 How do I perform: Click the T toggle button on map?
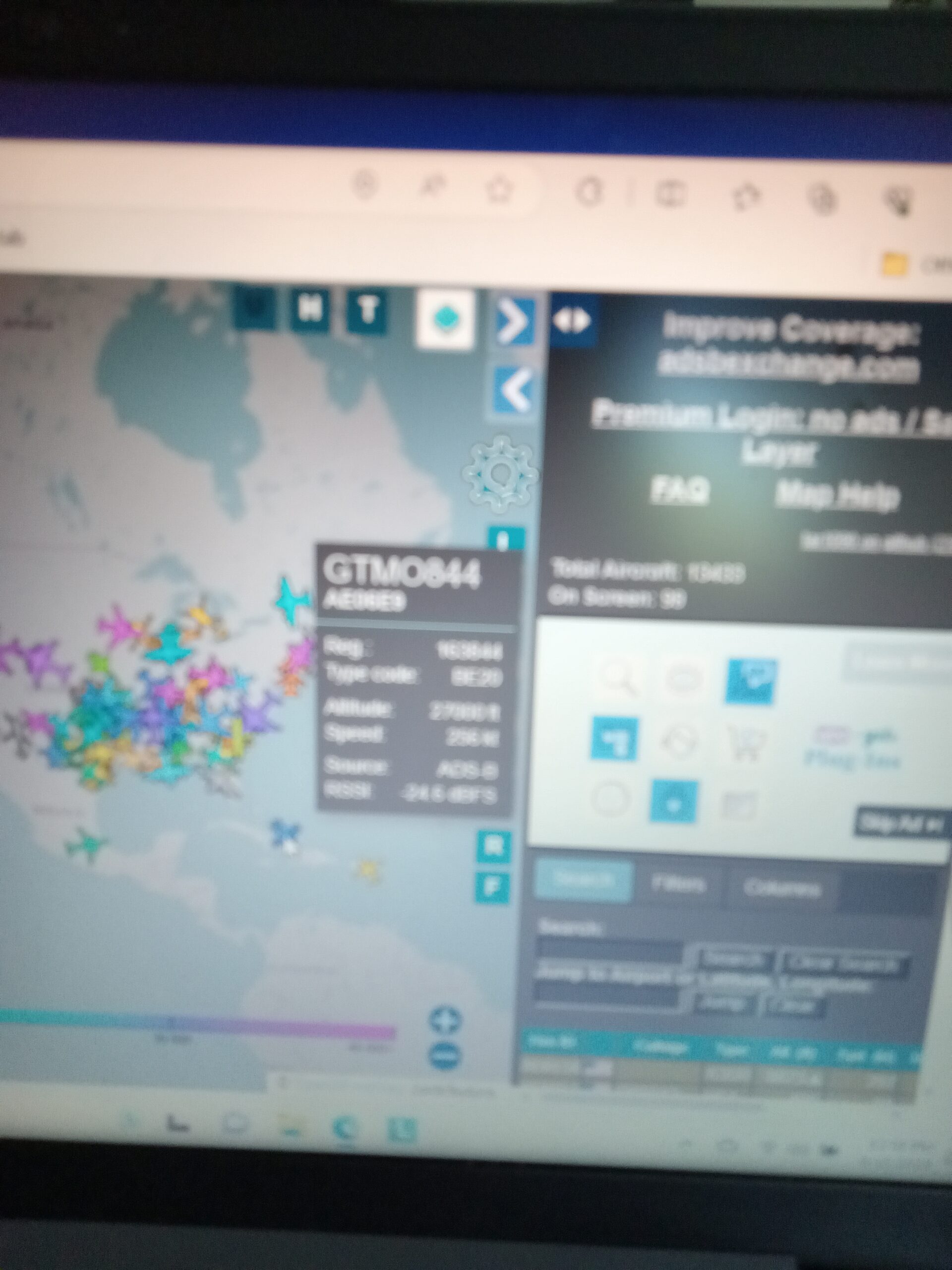(367, 312)
